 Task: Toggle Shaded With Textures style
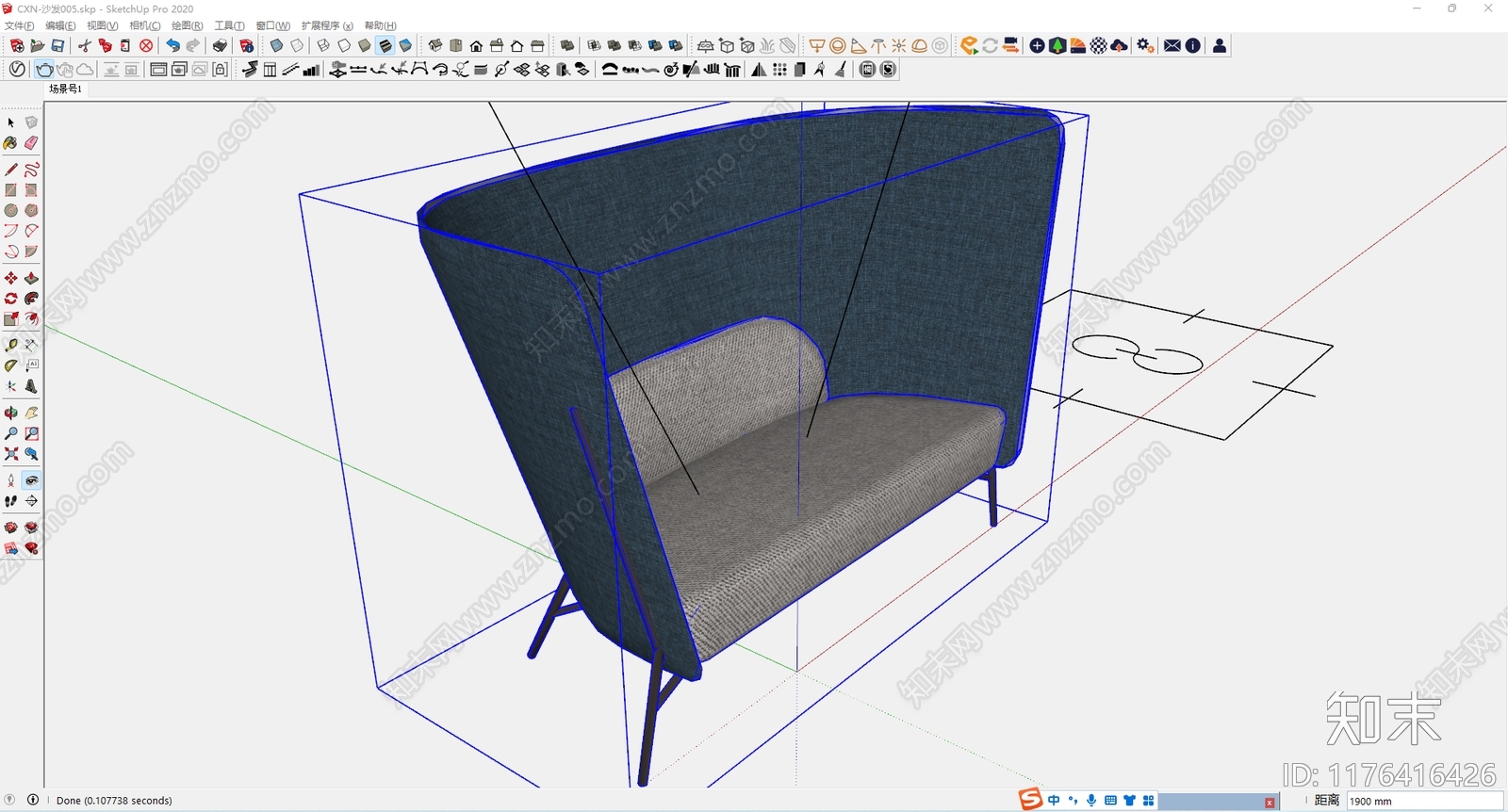tap(385, 45)
